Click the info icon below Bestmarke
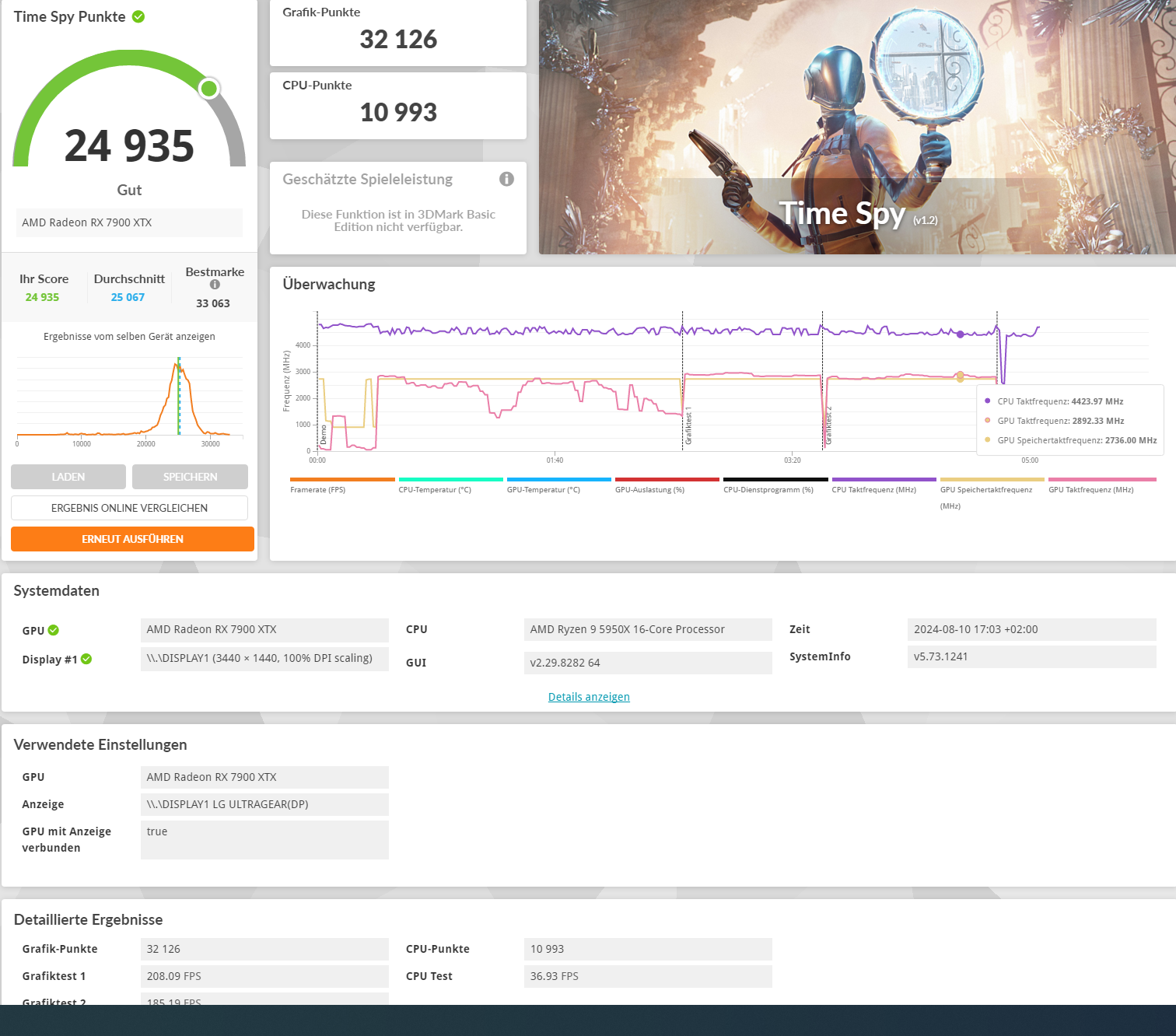 pos(215,285)
